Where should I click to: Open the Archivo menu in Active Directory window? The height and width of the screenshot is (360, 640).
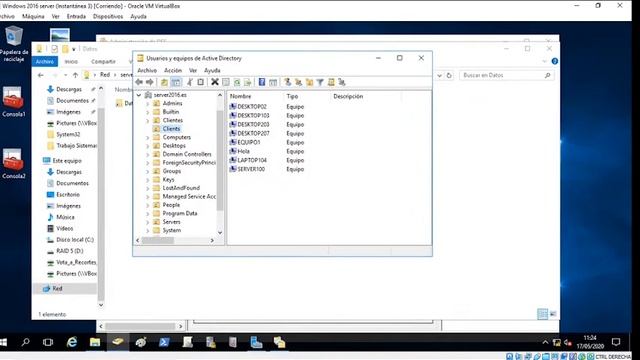click(147, 70)
